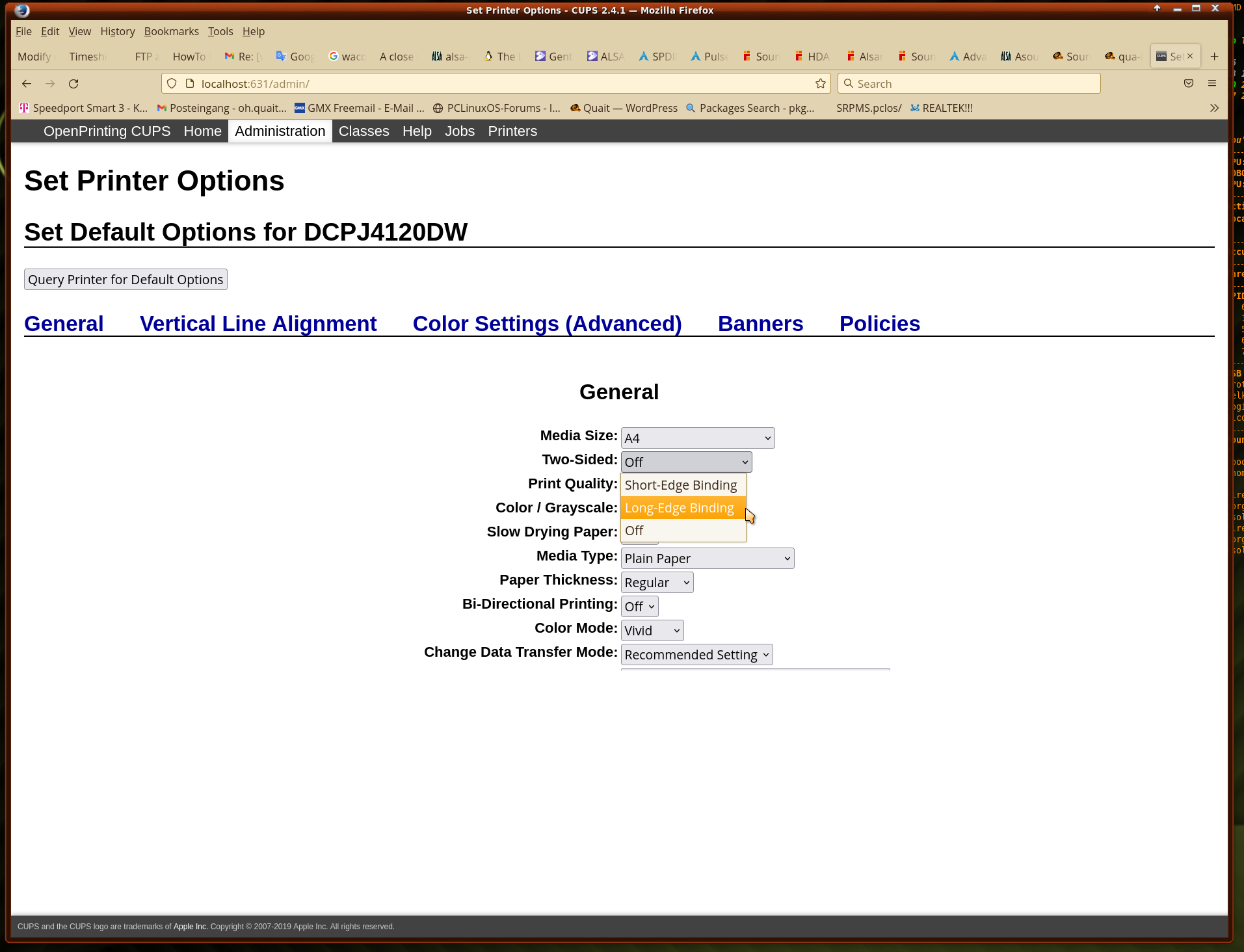Viewport: 1244px width, 952px height.
Task: Open the Color Mode dropdown
Action: click(x=652, y=631)
